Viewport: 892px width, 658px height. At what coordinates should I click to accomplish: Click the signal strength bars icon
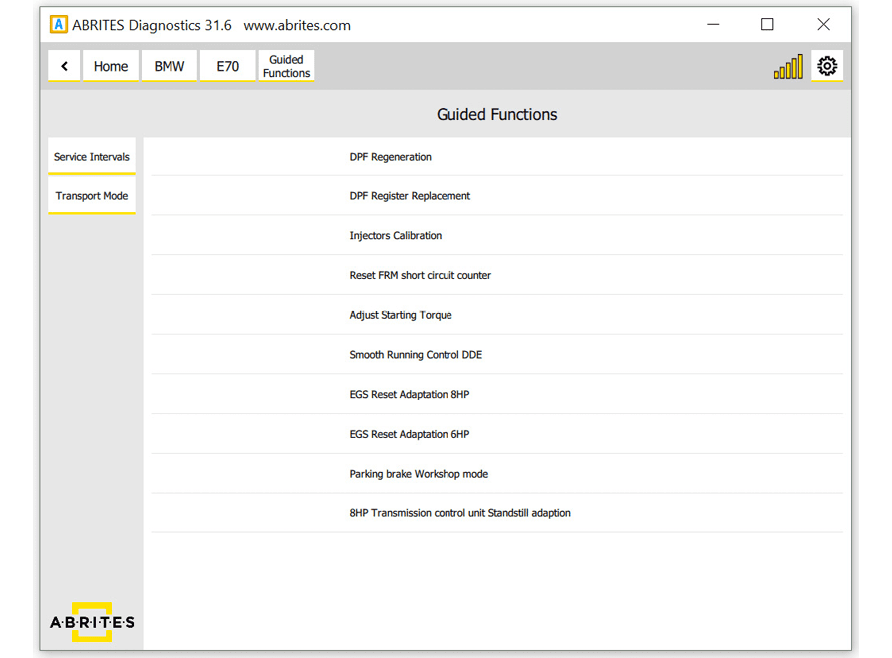click(788, 67)
